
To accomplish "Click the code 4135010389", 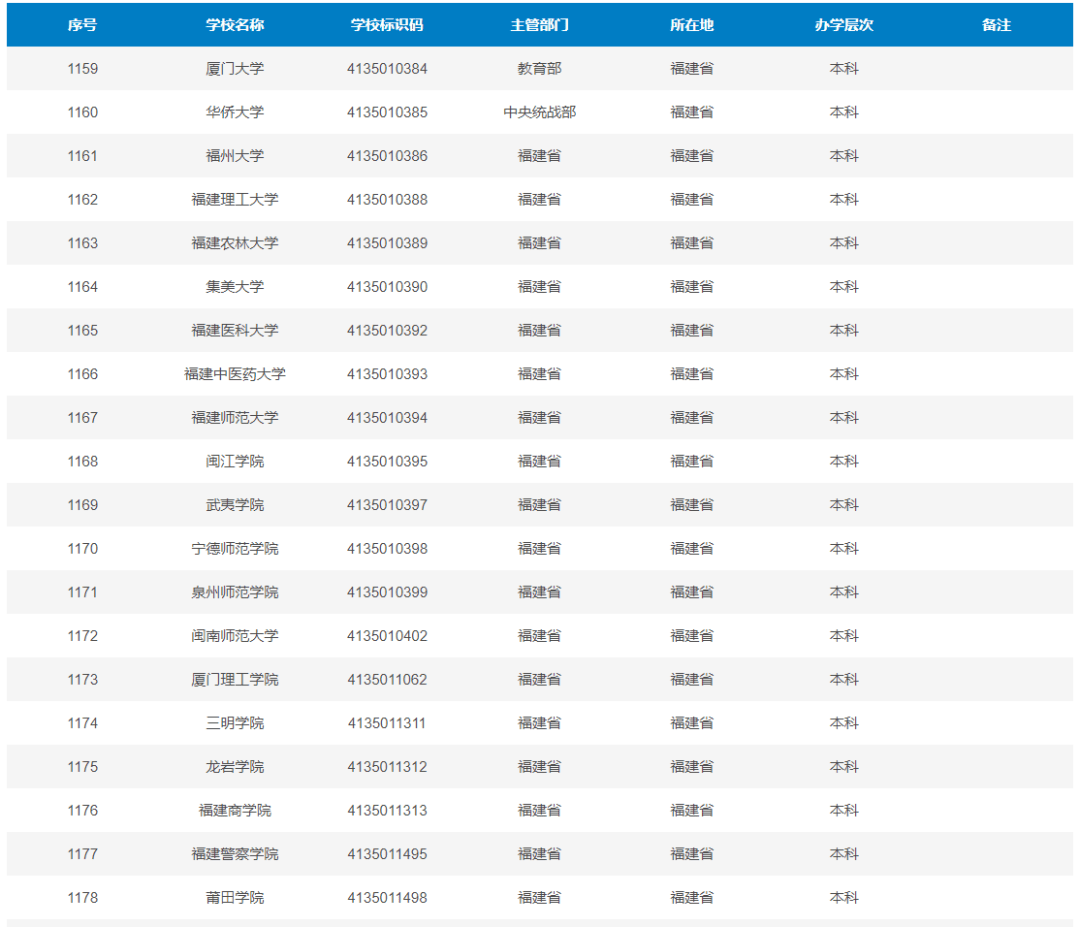I will 387,243.
